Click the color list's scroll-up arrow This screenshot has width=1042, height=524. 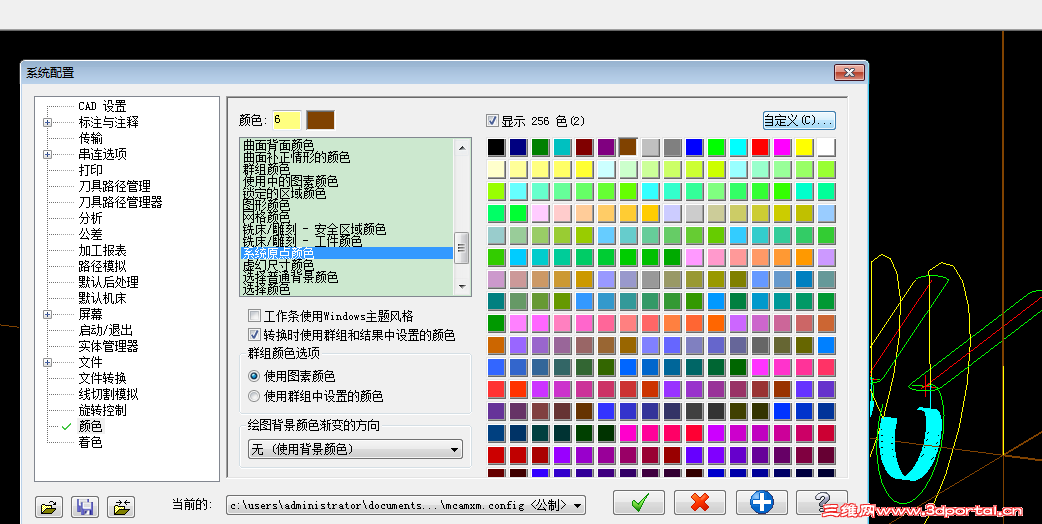pyautogui.click(x=462, y=147)
